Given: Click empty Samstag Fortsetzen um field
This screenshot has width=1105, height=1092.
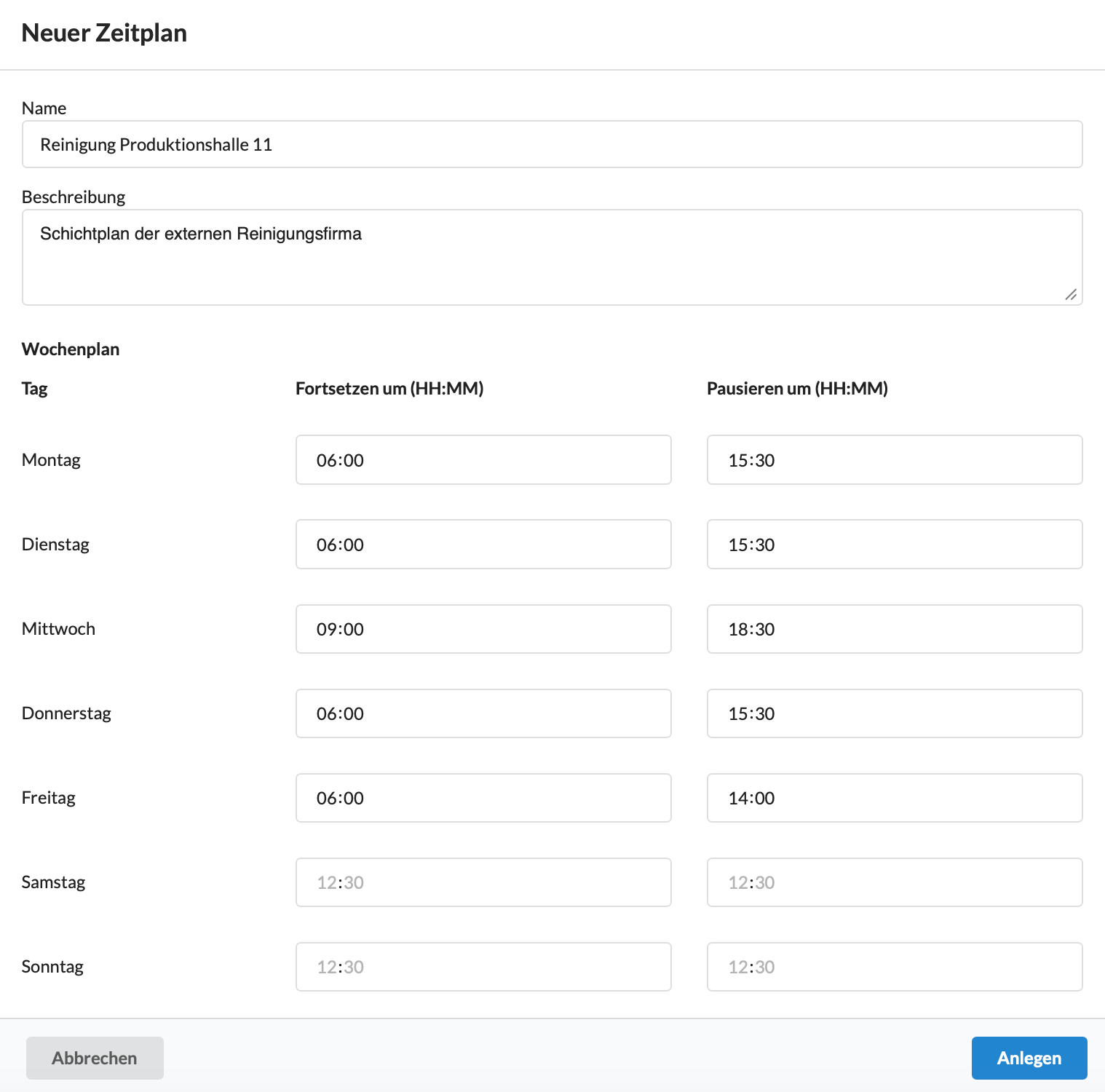Looking at the screenshot, I should click(483, 882).
